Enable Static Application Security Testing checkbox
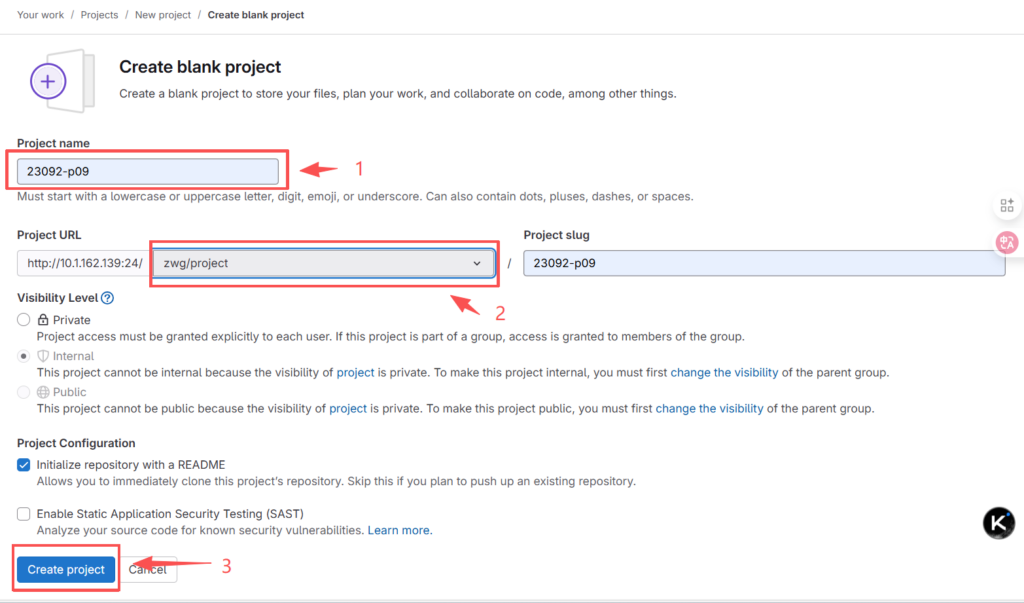The height and width of the screenshot is (603, 1024). 24,514
